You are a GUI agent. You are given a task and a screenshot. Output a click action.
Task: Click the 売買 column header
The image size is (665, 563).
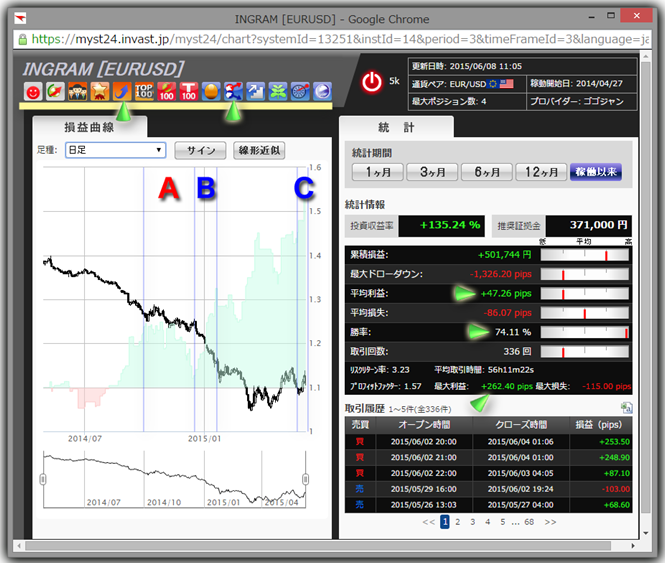click(x=360, y=425)
